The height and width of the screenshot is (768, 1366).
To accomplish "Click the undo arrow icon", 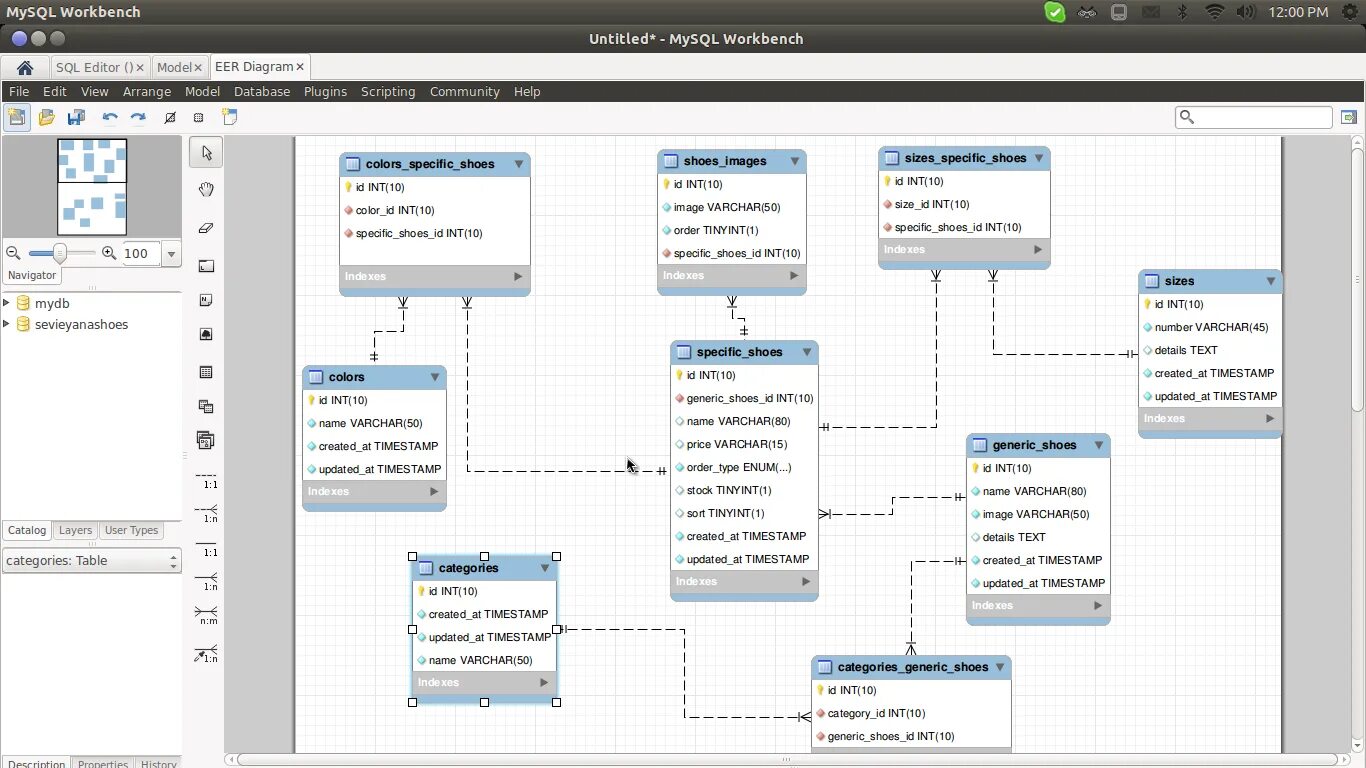I will pos(110,117).
